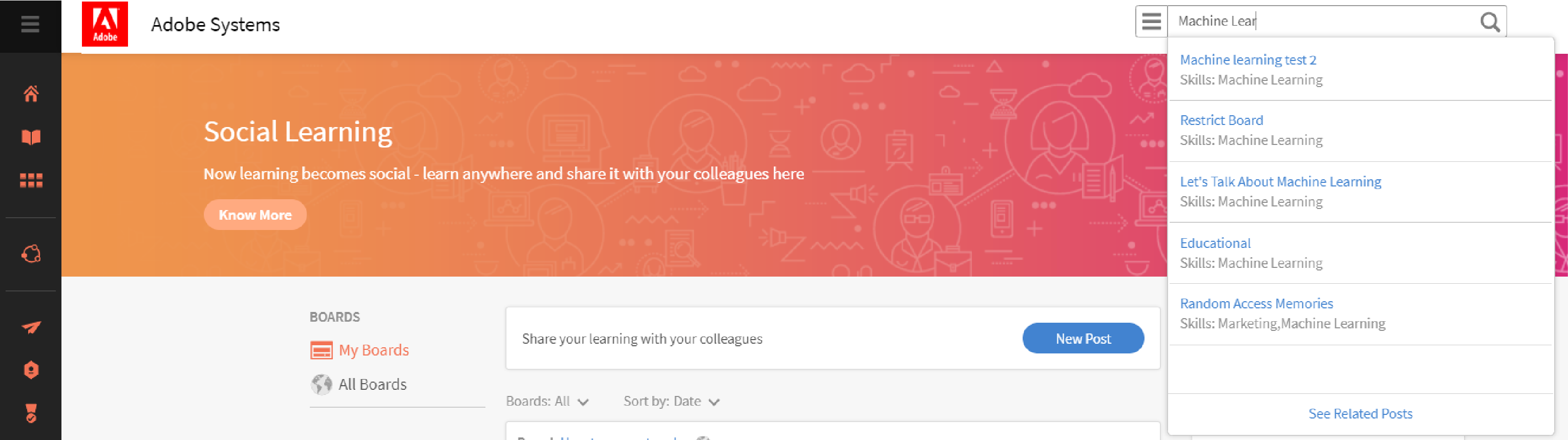Select All Boards
The height and width of the screenshot is (440, 1568).
(x=372, y=385)
